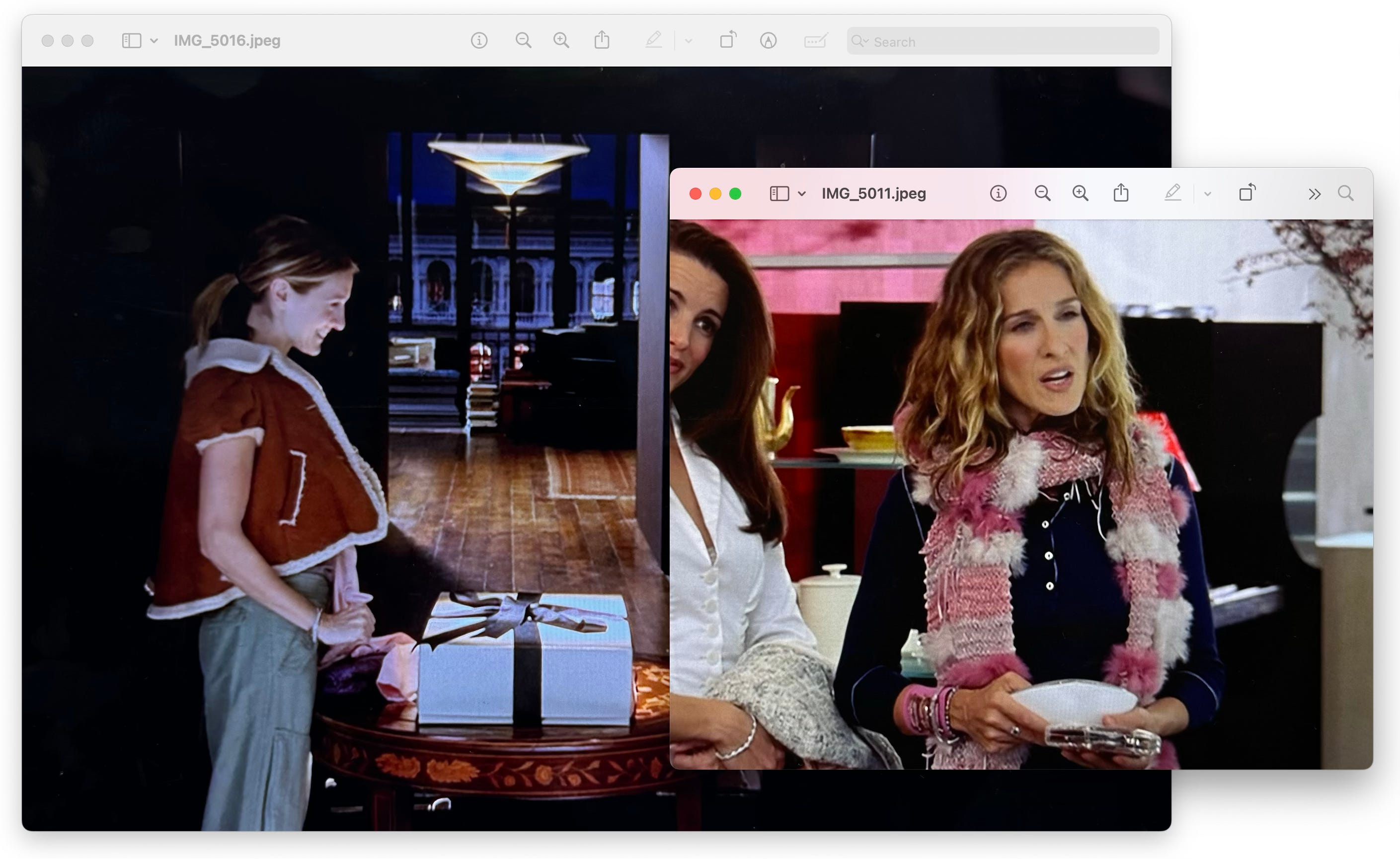Show more toolbar items in IMG_5011.jpeg window
The height and width of the screenshot is (859, 1400).
coord(1314,194)
